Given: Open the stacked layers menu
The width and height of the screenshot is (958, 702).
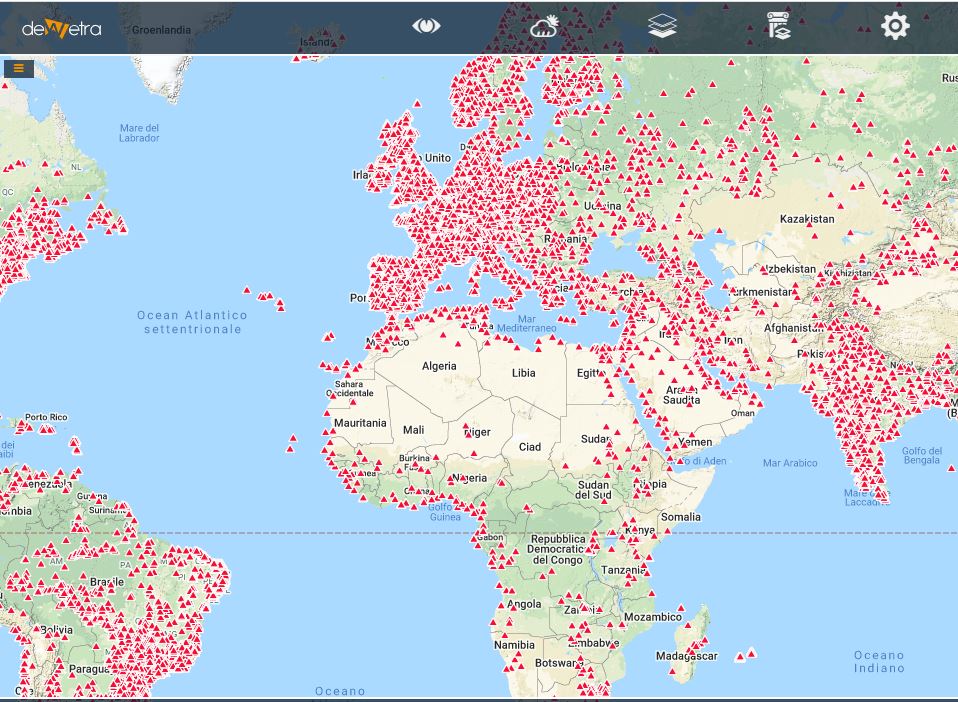Looking at the screenshot, I should 662,26.
